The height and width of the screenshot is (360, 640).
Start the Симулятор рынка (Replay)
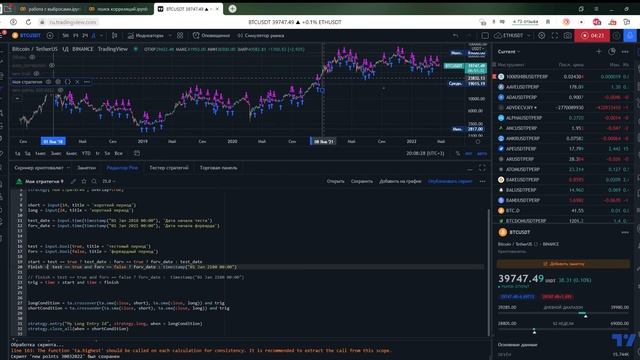click(260, 36)
